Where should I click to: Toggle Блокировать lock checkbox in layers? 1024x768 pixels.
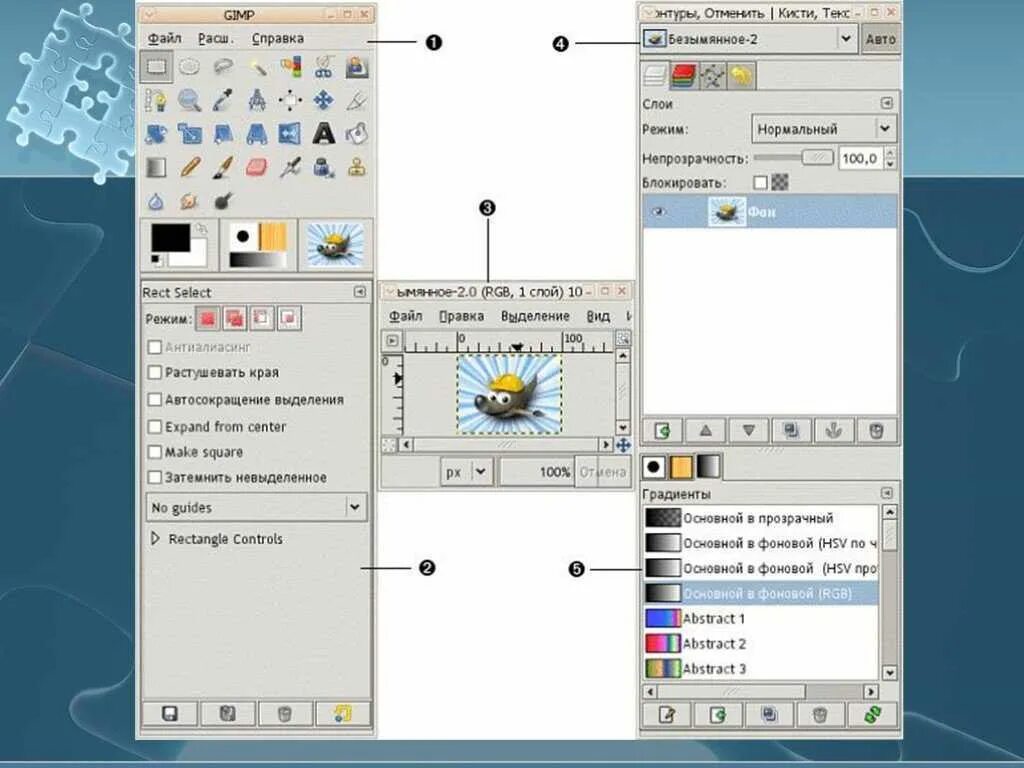pos(760,182)
